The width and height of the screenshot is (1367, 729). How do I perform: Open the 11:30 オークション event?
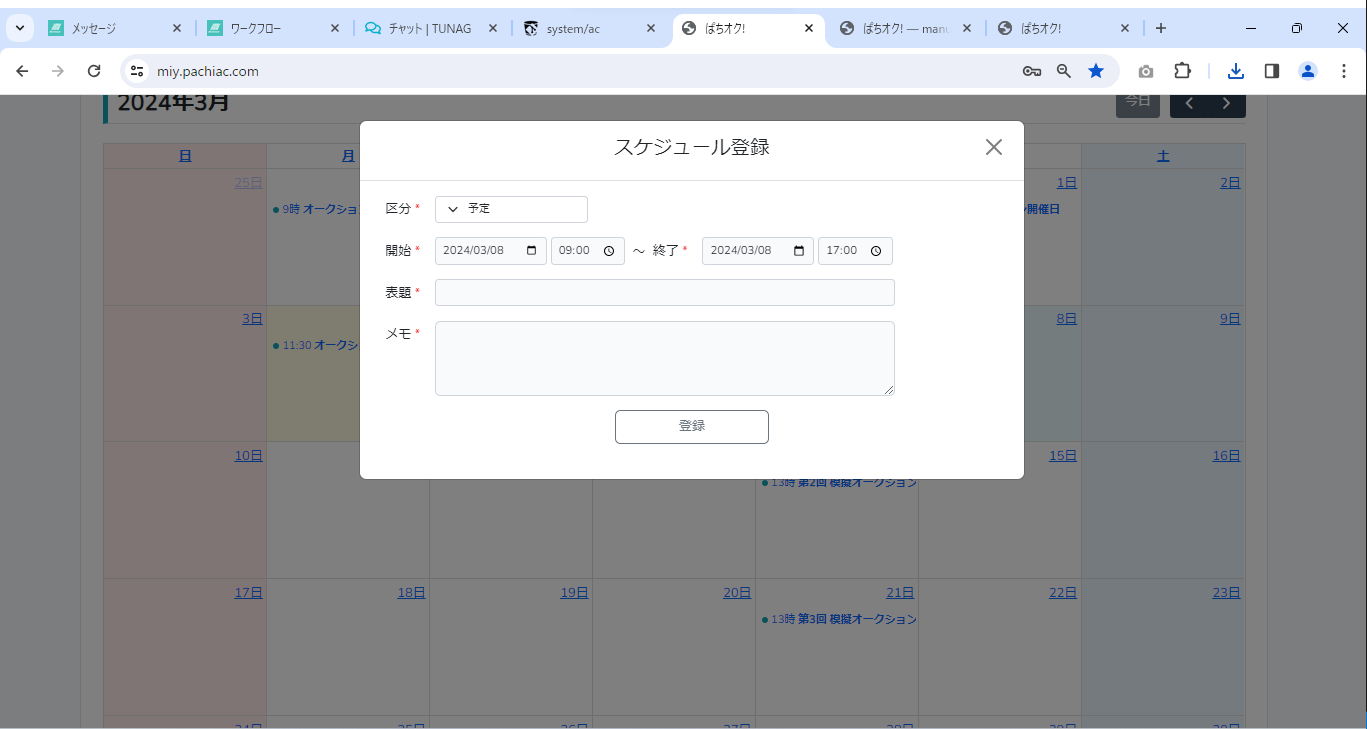click(315, 345)
